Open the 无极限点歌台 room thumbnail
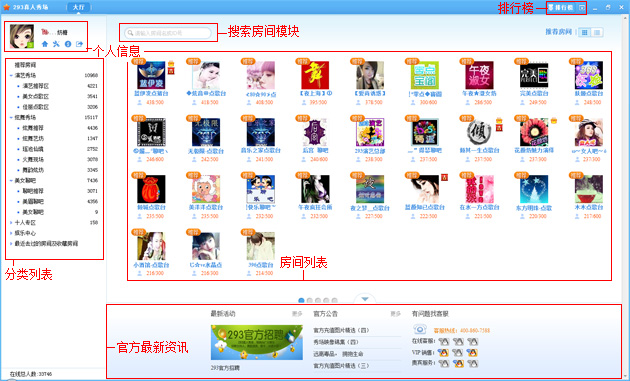 coord(206,132)
